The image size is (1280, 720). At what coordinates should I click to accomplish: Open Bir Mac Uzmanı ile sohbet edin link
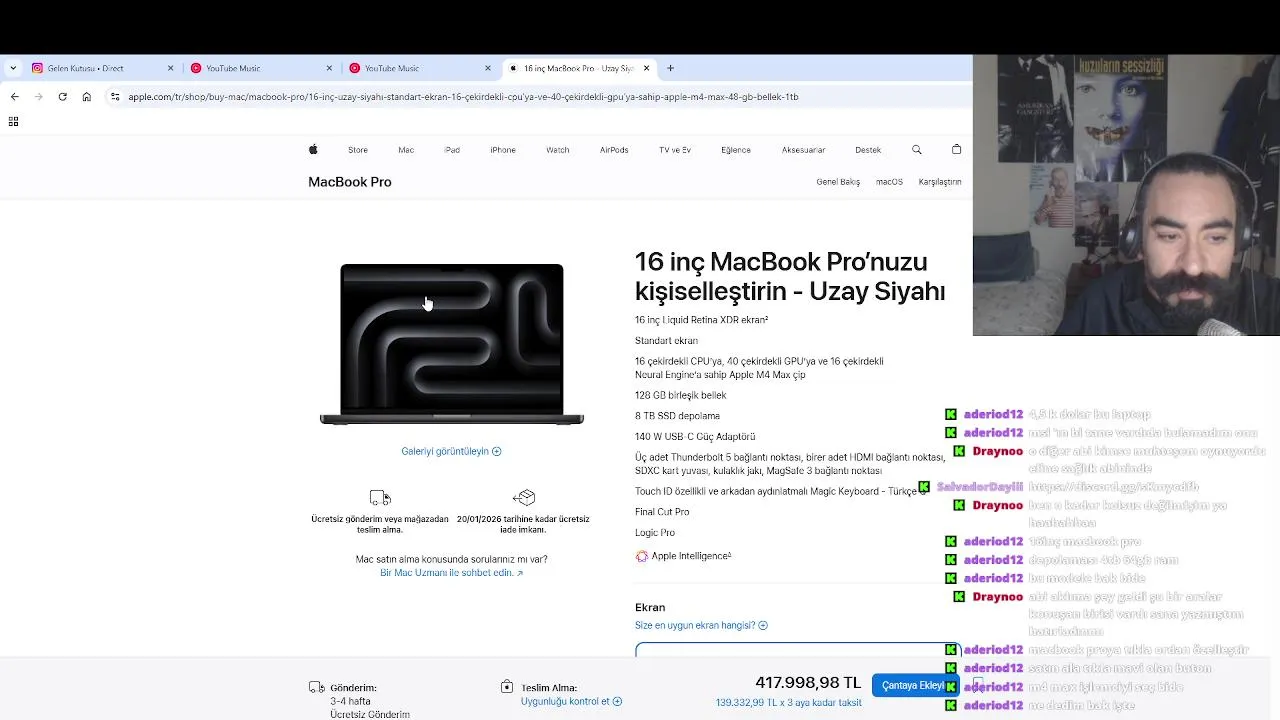click(x=451, y=573)
